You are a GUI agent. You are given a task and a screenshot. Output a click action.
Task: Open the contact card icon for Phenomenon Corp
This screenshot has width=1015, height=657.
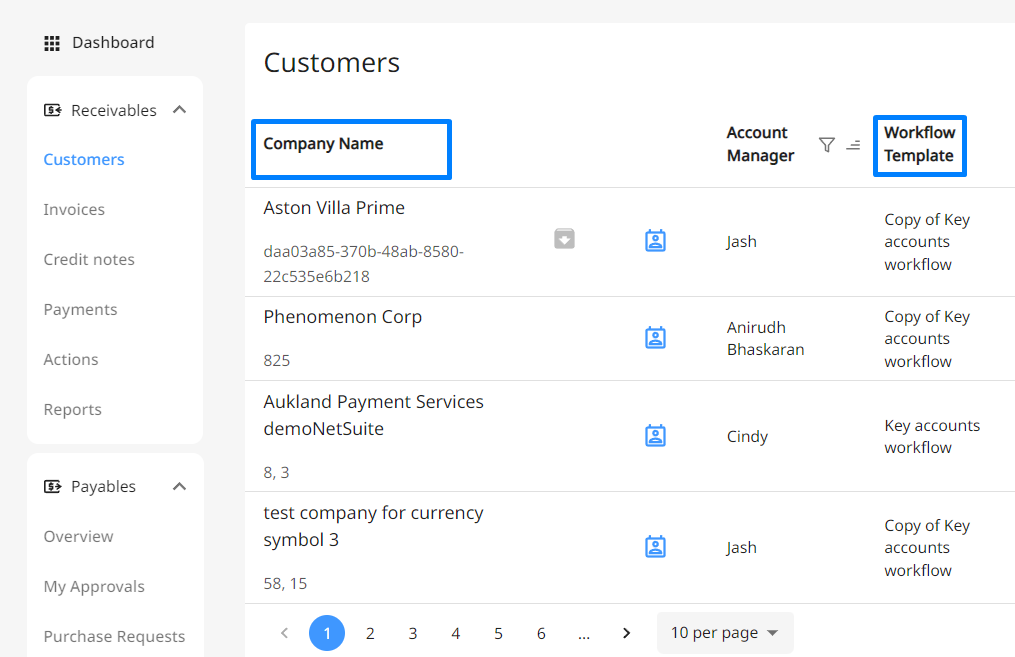click(655, 337)
